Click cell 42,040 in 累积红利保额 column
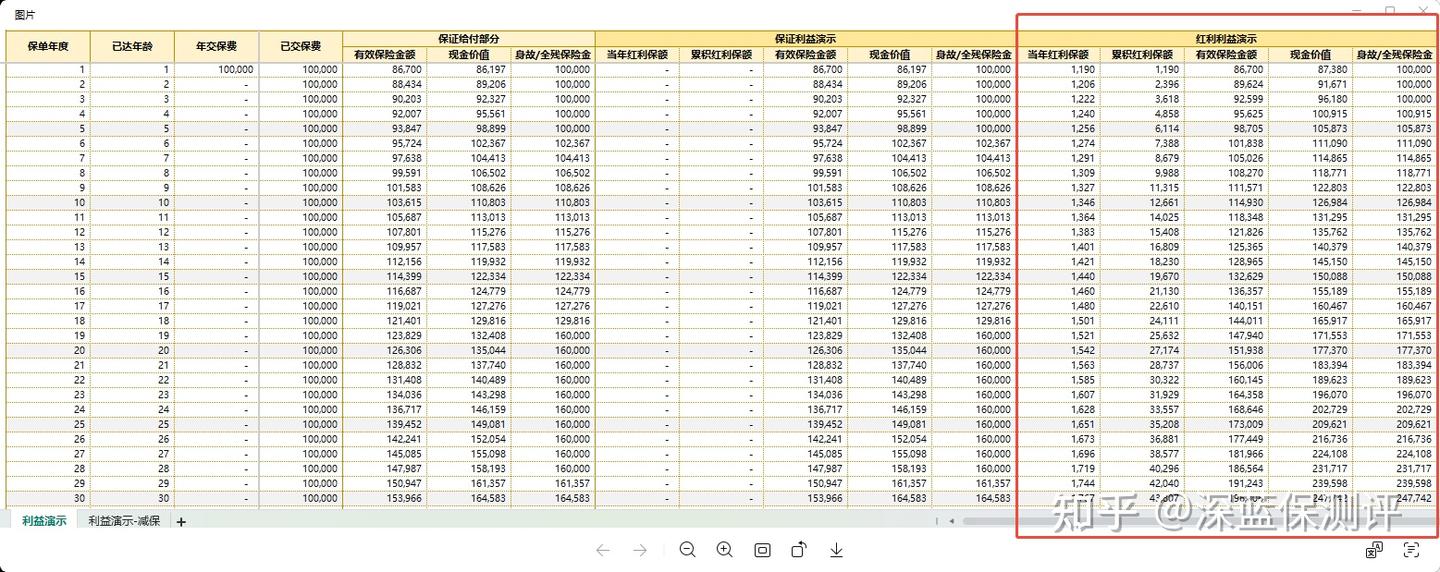The width and height of the screenshot is (1440, 572). pos(1142,482)
